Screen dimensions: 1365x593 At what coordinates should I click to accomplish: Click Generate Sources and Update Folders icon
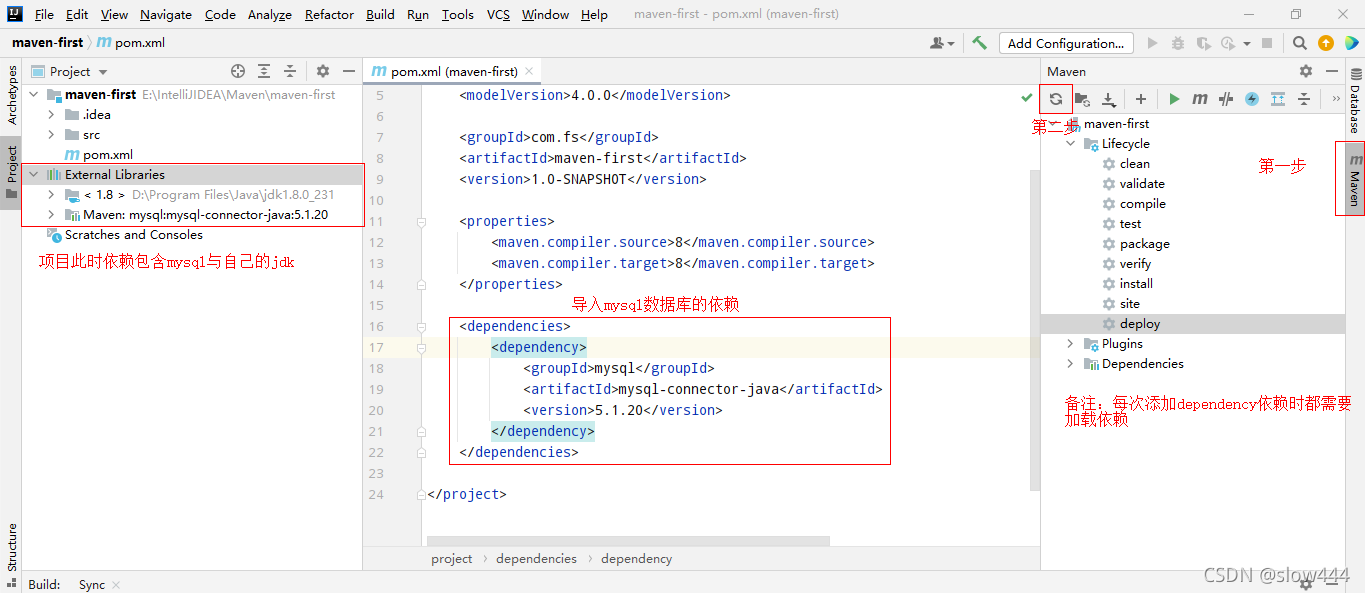(x=1082, y=99)
